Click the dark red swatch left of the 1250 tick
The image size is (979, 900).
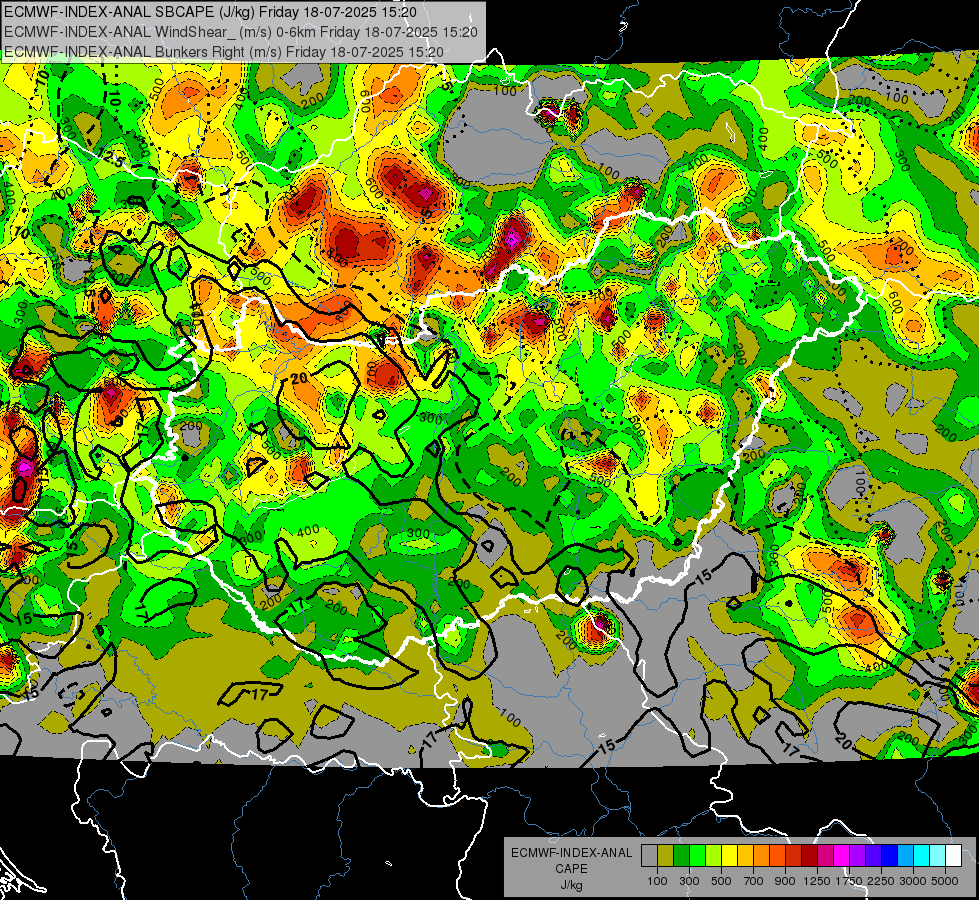point(810,855)
